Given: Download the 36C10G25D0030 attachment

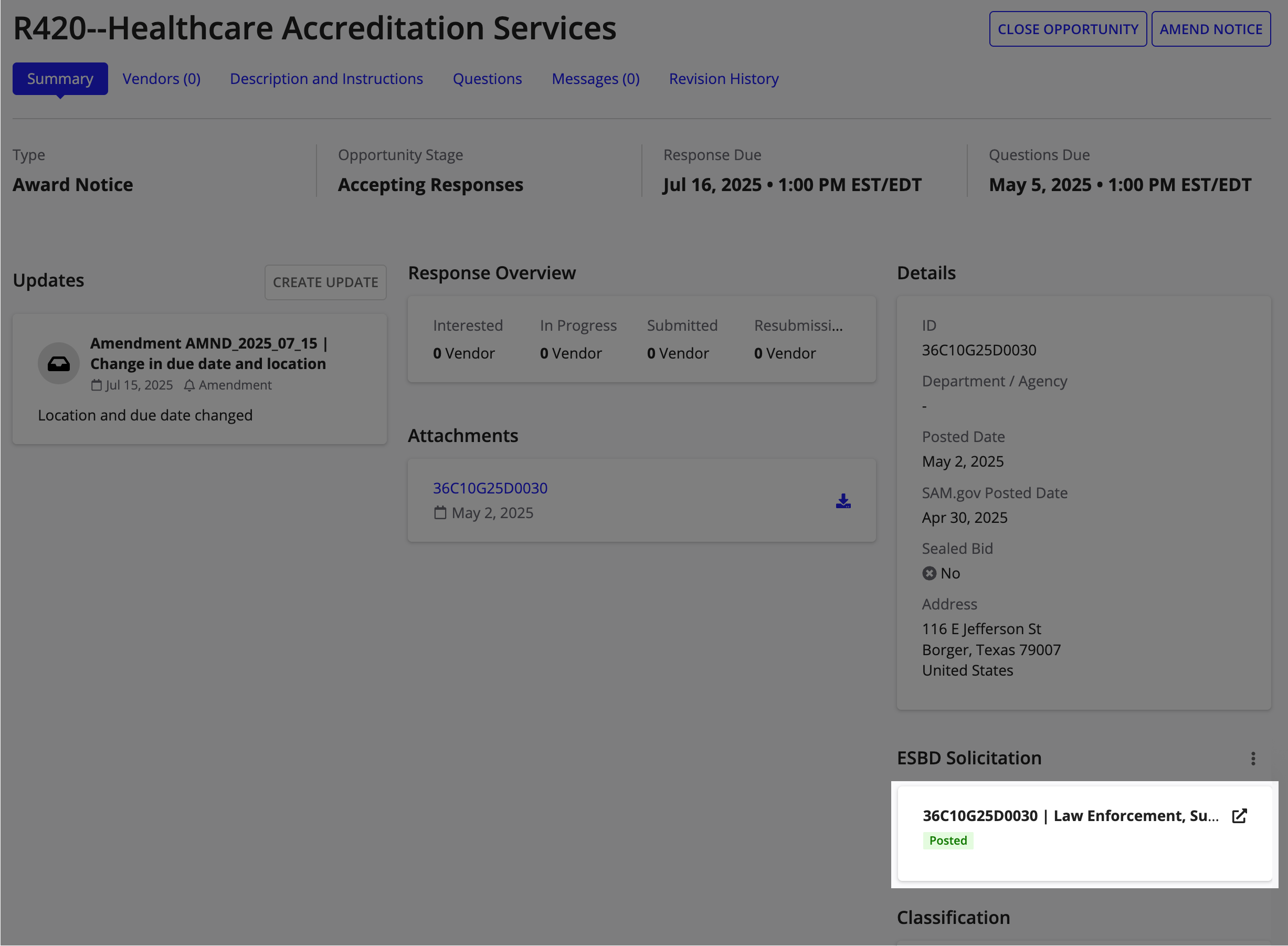Looking at the screenshot, I should 842,501.
